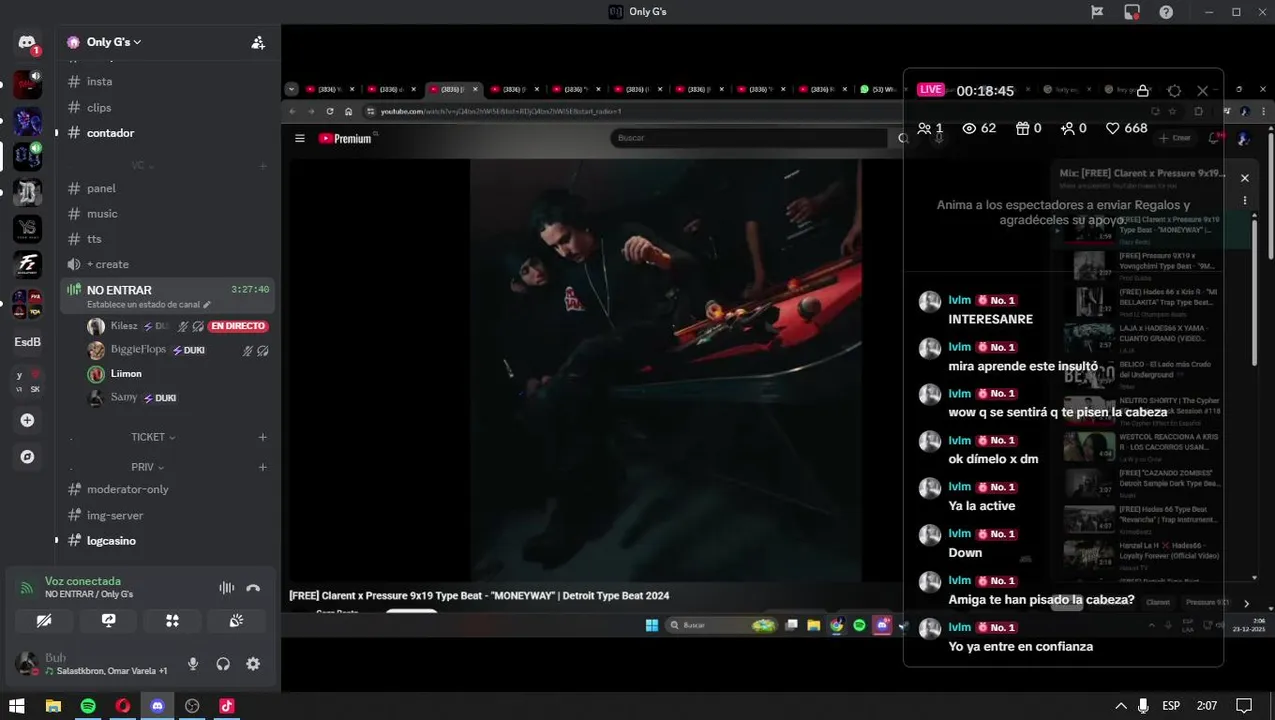
Task: Click the NO ENTRAR voice channel
Action: (167, 296)
